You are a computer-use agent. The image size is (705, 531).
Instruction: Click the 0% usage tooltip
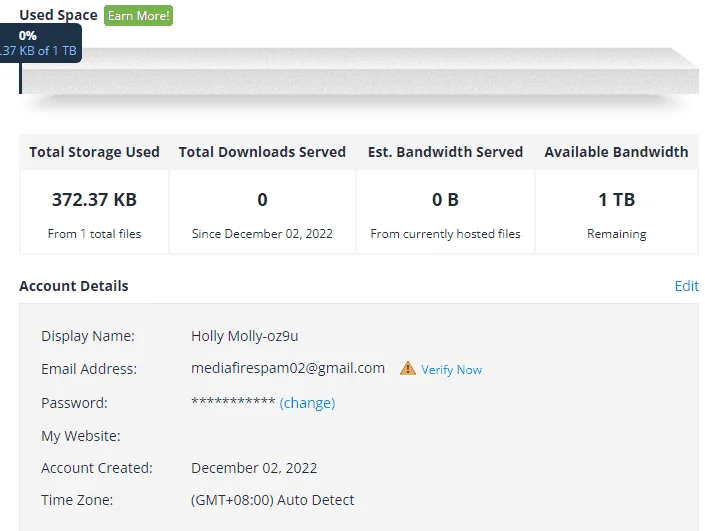click(x=40, y=43)
